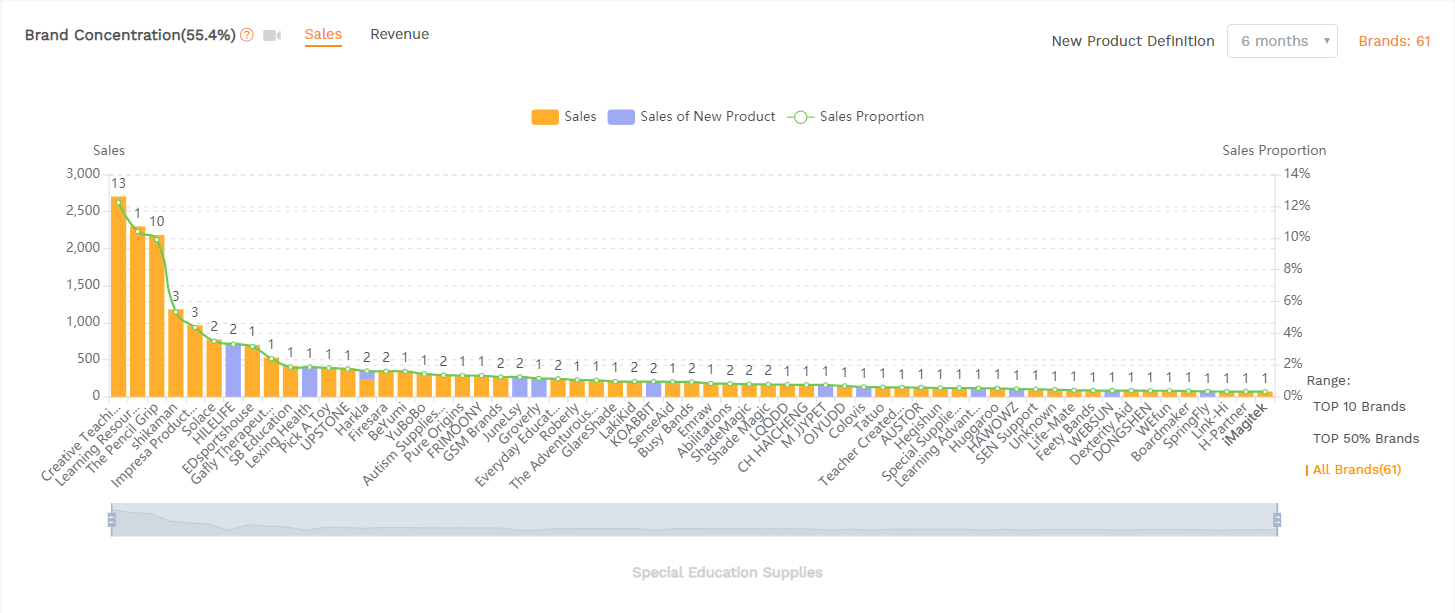This screenshot has height=613, width=1455.
Task: Switch to the Revenue tab
Action: (399, 34)
